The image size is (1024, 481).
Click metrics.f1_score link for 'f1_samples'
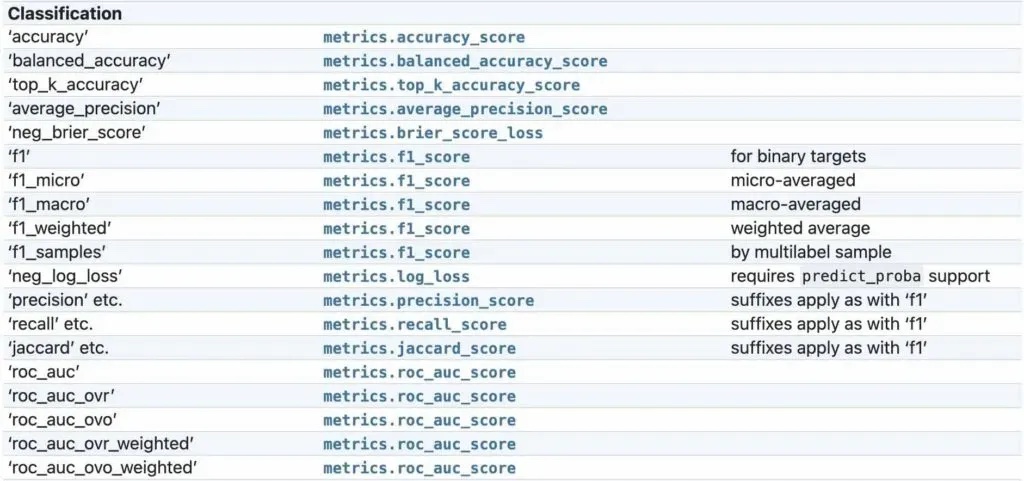pyautogui.click(x=396, y=253)
